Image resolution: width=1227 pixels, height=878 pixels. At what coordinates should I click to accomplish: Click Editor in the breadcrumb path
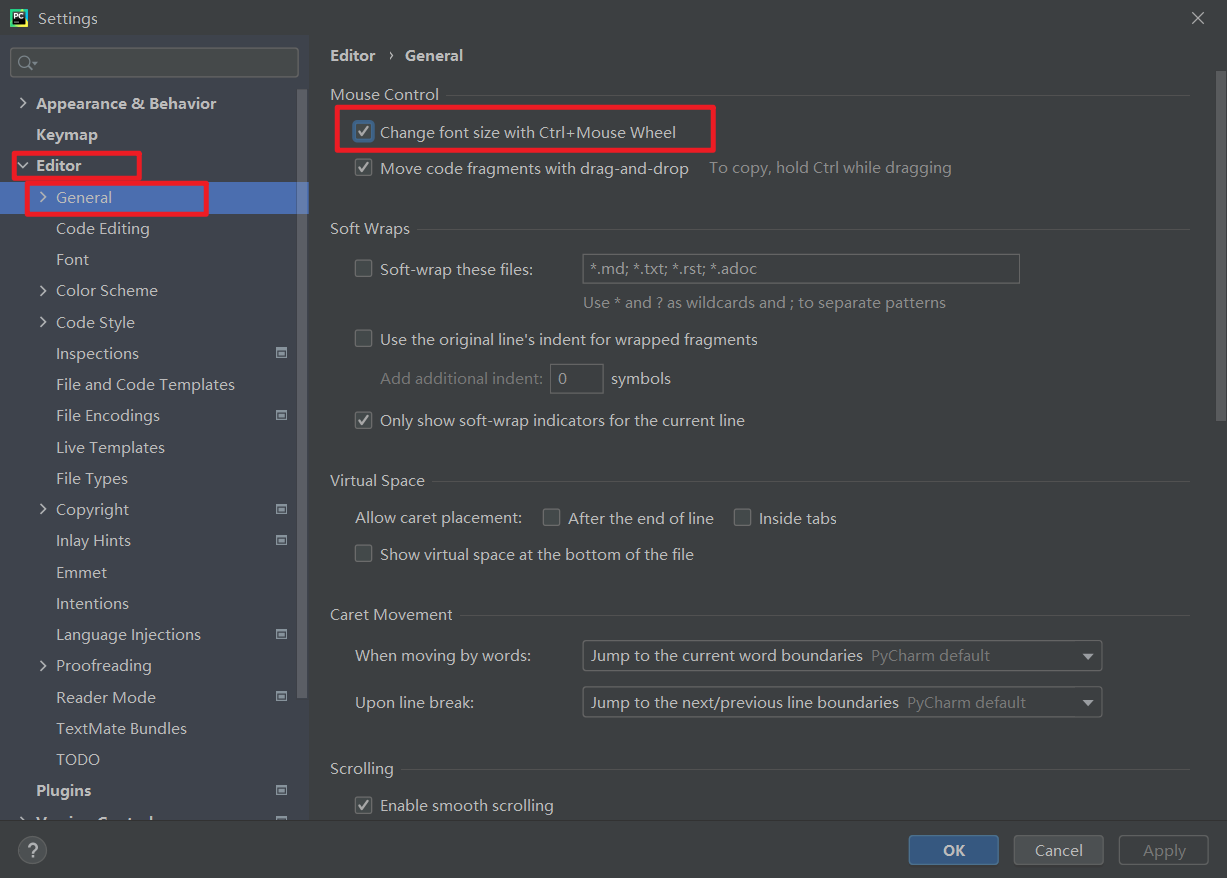(x=353, y=55)
